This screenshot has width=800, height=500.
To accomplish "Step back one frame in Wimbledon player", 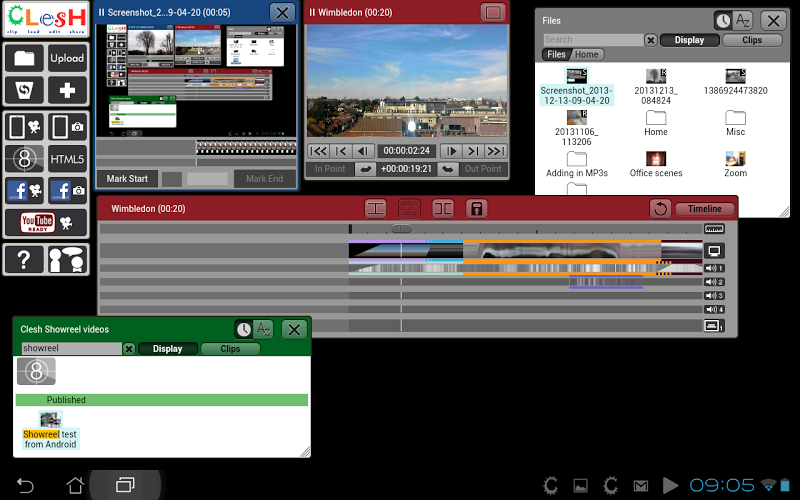I will [363, 151].
